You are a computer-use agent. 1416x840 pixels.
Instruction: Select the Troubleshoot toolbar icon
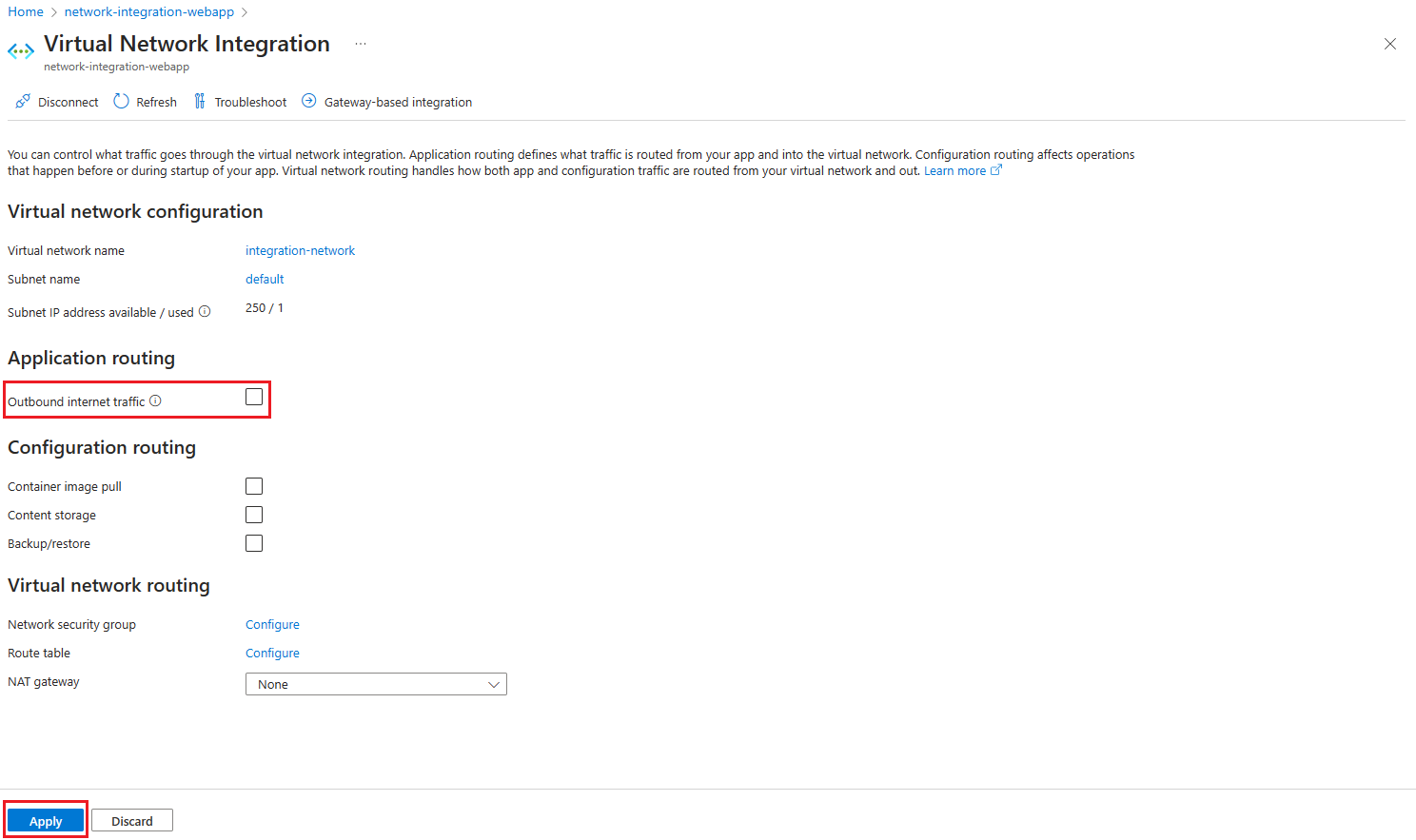[199, 100]
